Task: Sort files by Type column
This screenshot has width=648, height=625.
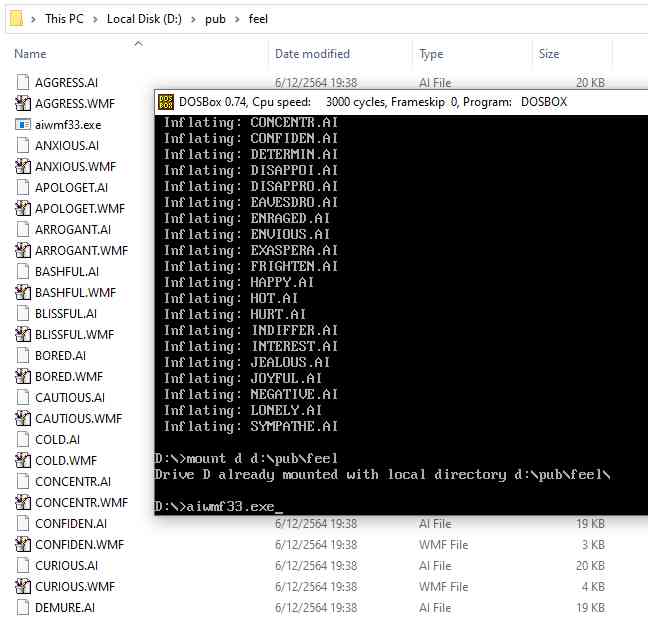Action: 432,54
